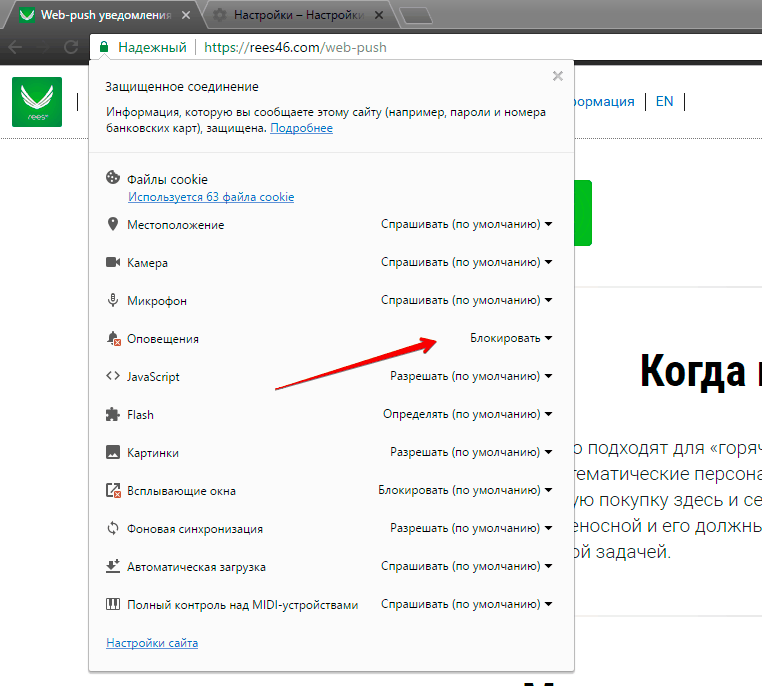Click the Полный контроль над MIDI-устройствами label
The height and width of the screenshot is (686, 762).
(x=242, y=605)
